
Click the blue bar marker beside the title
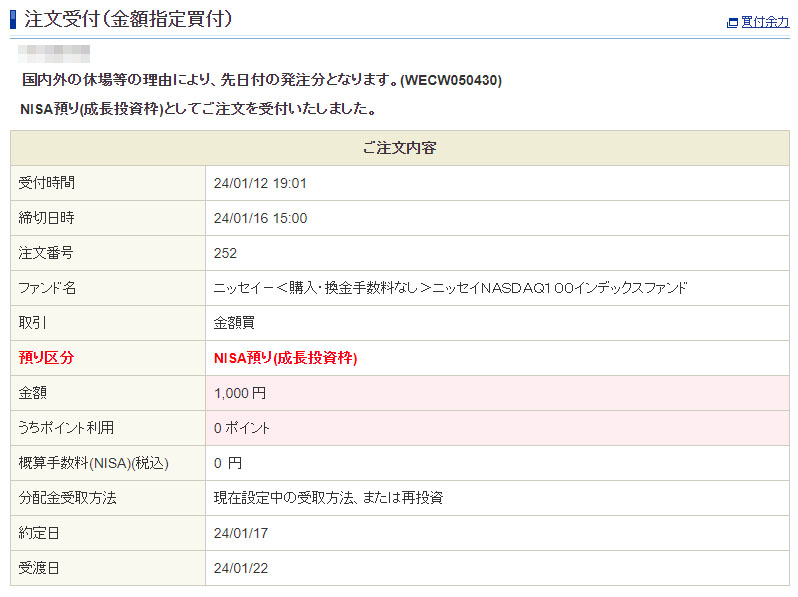(13, 18)
